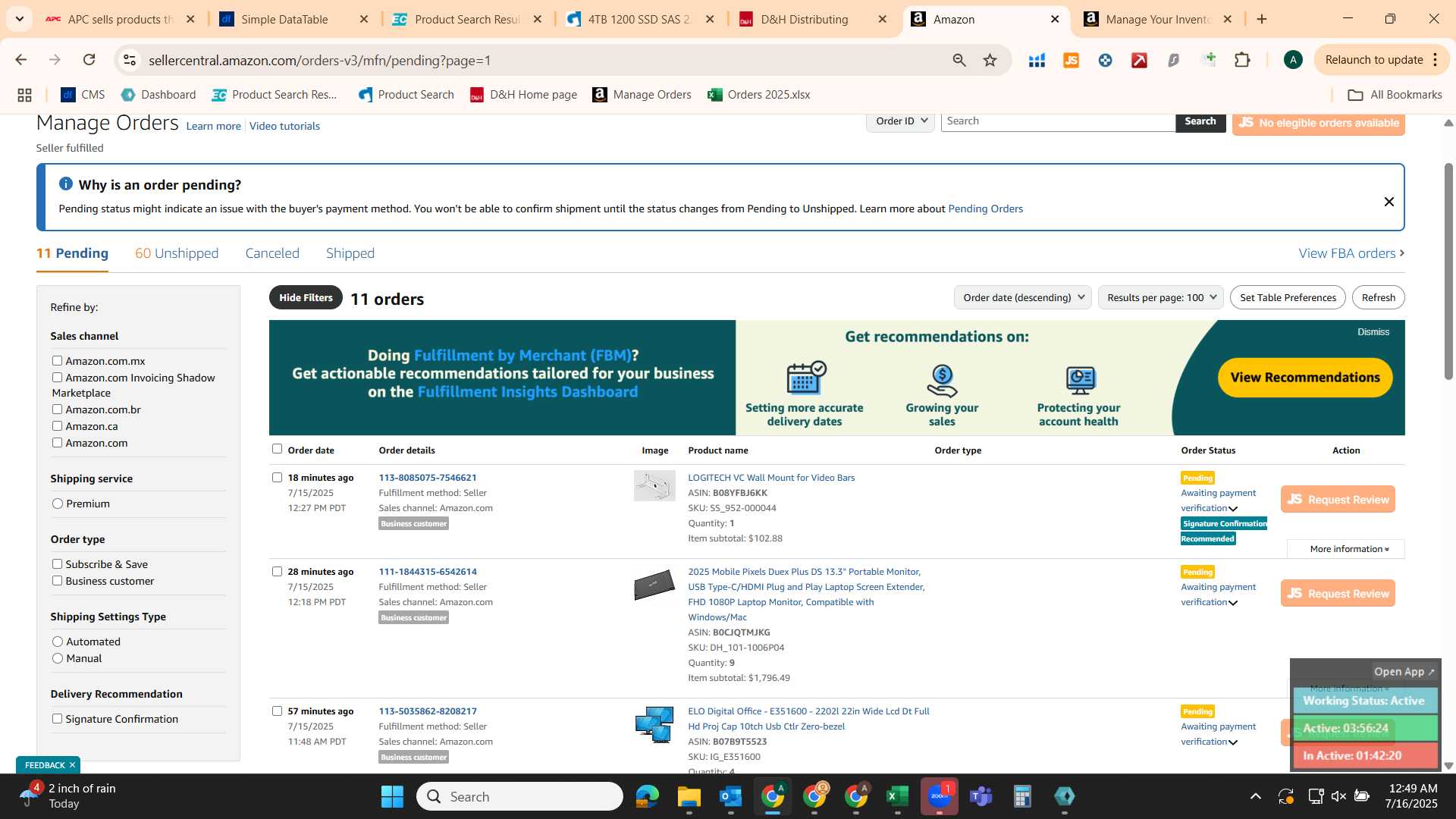Select Manual shipping settings type
The height and width of the screenshot is (819, 1456).
coord(58,658)
